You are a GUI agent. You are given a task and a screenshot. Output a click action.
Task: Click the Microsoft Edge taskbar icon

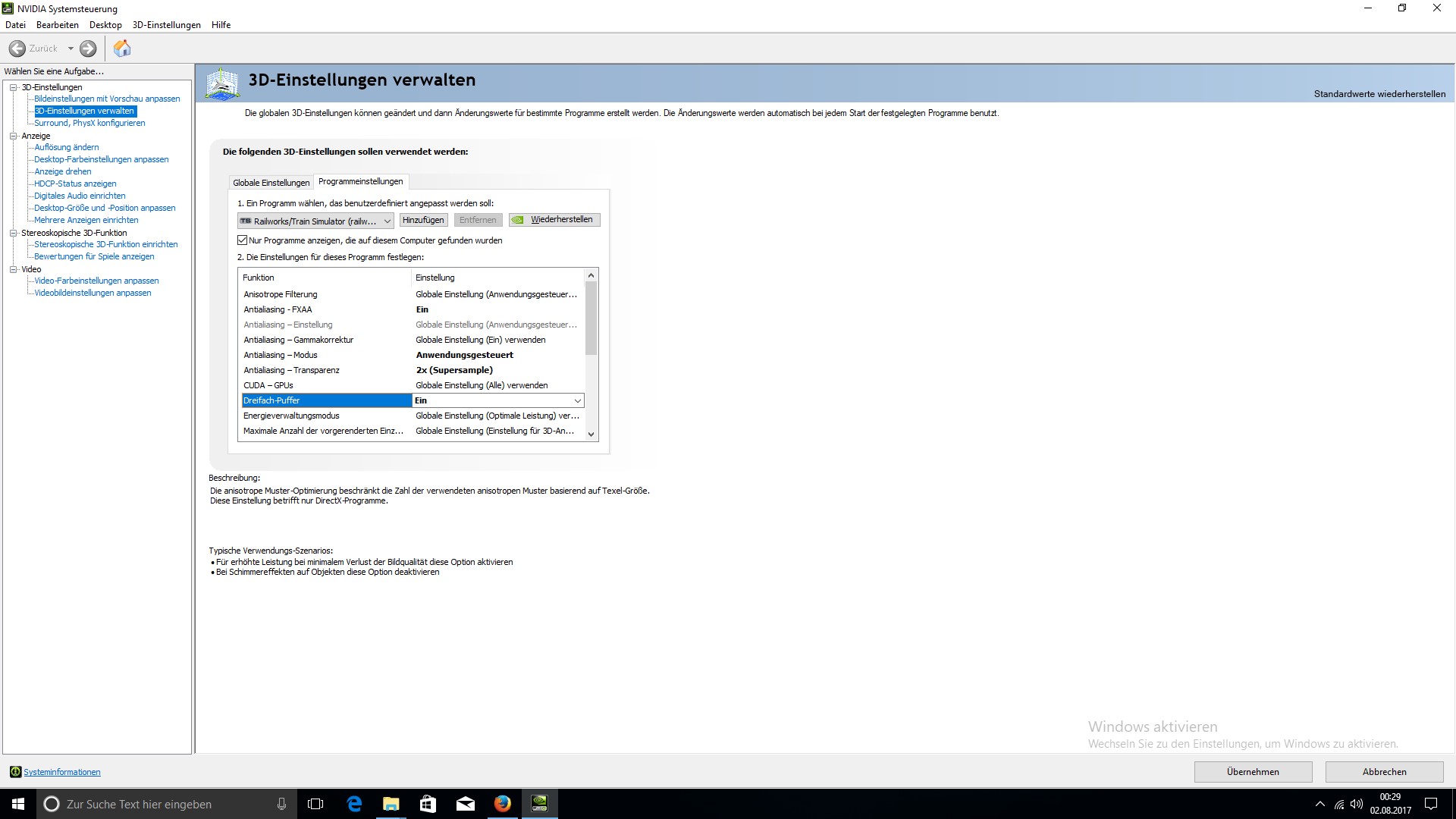click(x=353, y=804)
